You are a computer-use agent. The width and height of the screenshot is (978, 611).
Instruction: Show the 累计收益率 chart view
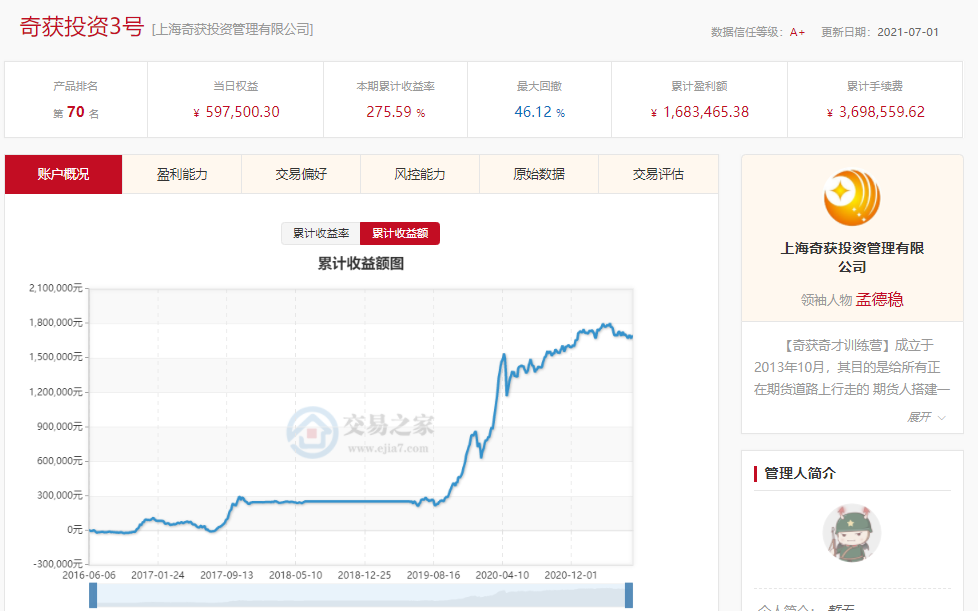[321, 233]
